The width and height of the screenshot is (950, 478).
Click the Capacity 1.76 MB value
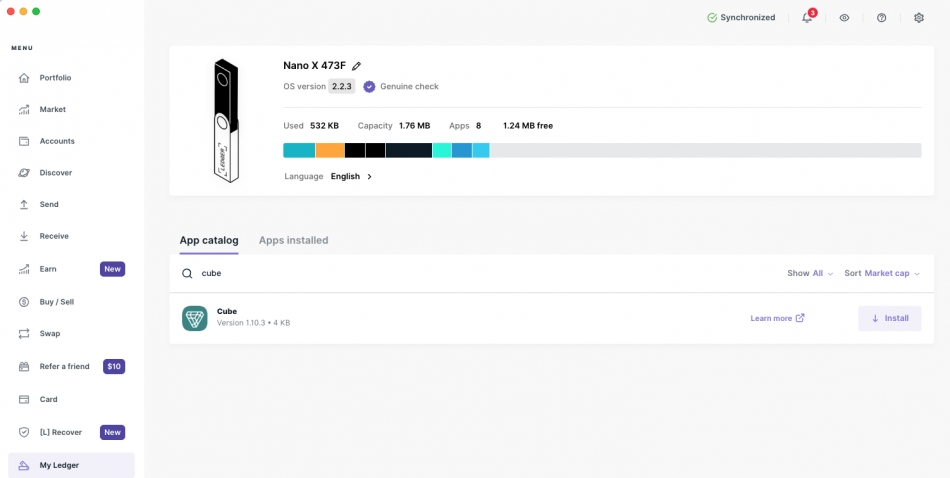pos(414,126)
